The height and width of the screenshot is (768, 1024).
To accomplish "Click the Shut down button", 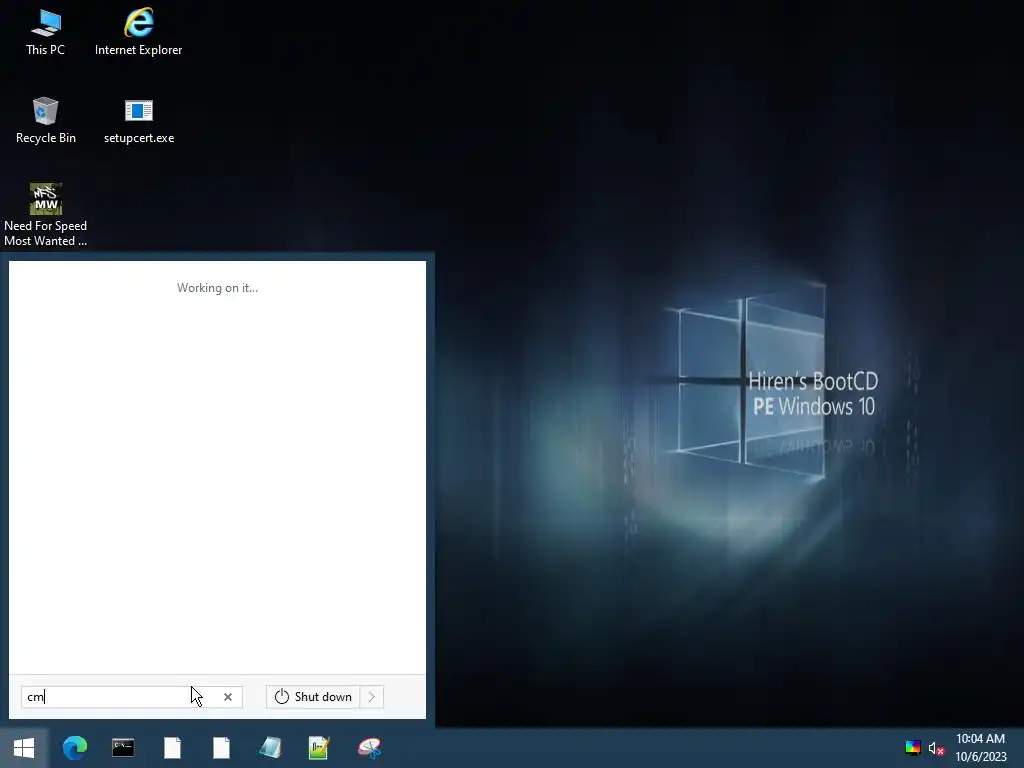I will coord(313,697).
